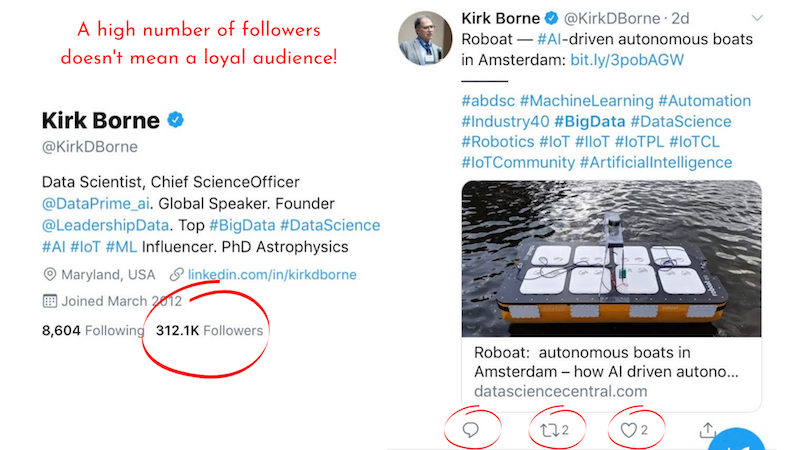Click the #BigData hashtag in the profile bio
The width and height of the screenshot is (800, 450).
pyautogui.click(x=242, y=225)
